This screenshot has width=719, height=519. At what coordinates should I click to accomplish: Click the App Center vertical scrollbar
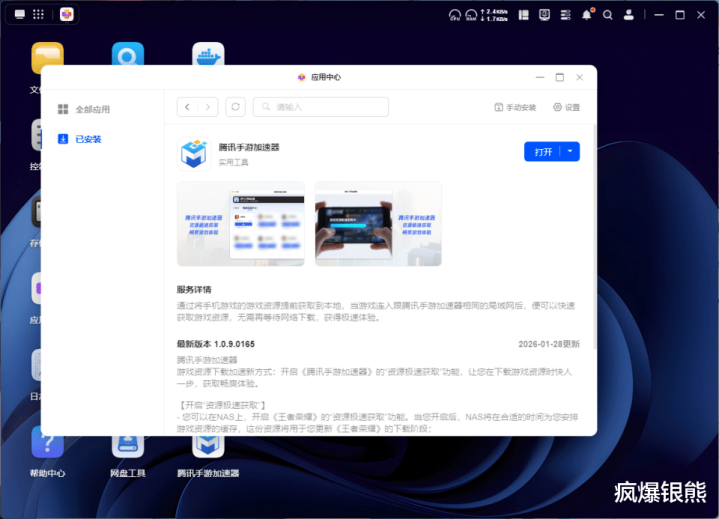[x=595, y=238]
